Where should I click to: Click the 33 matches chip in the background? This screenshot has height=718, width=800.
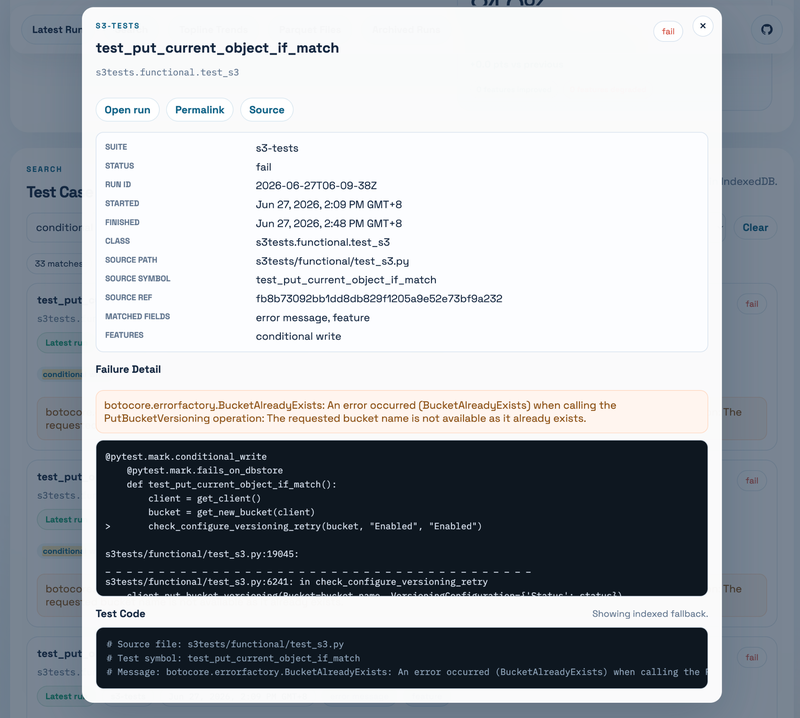coord(55,264)
